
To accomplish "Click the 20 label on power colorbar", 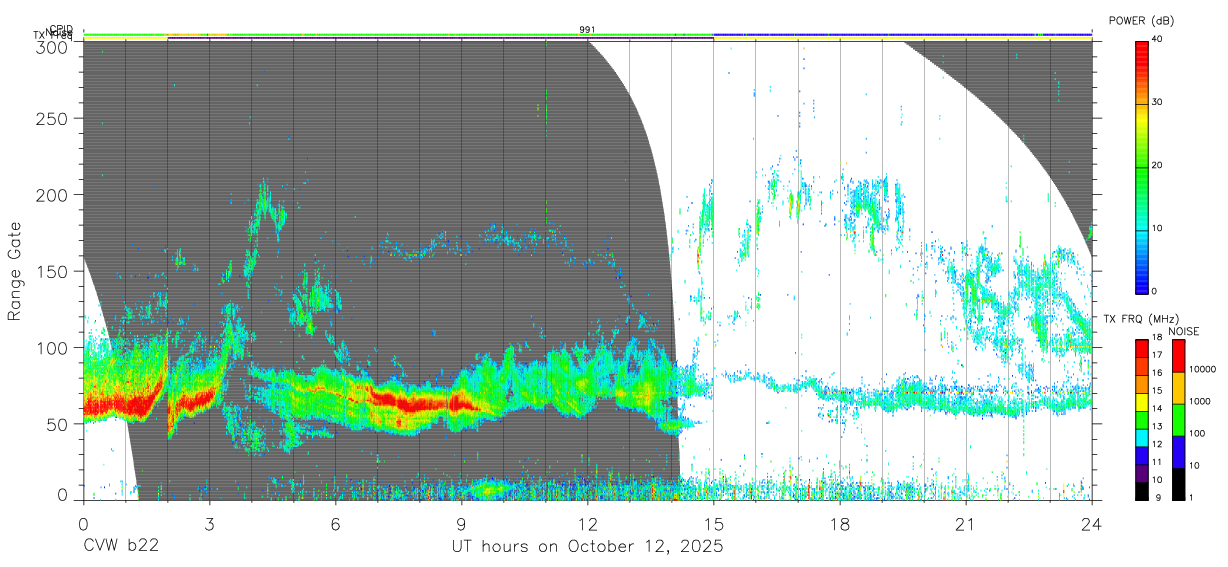I will pyautogui.click(x=1158, y=165).
